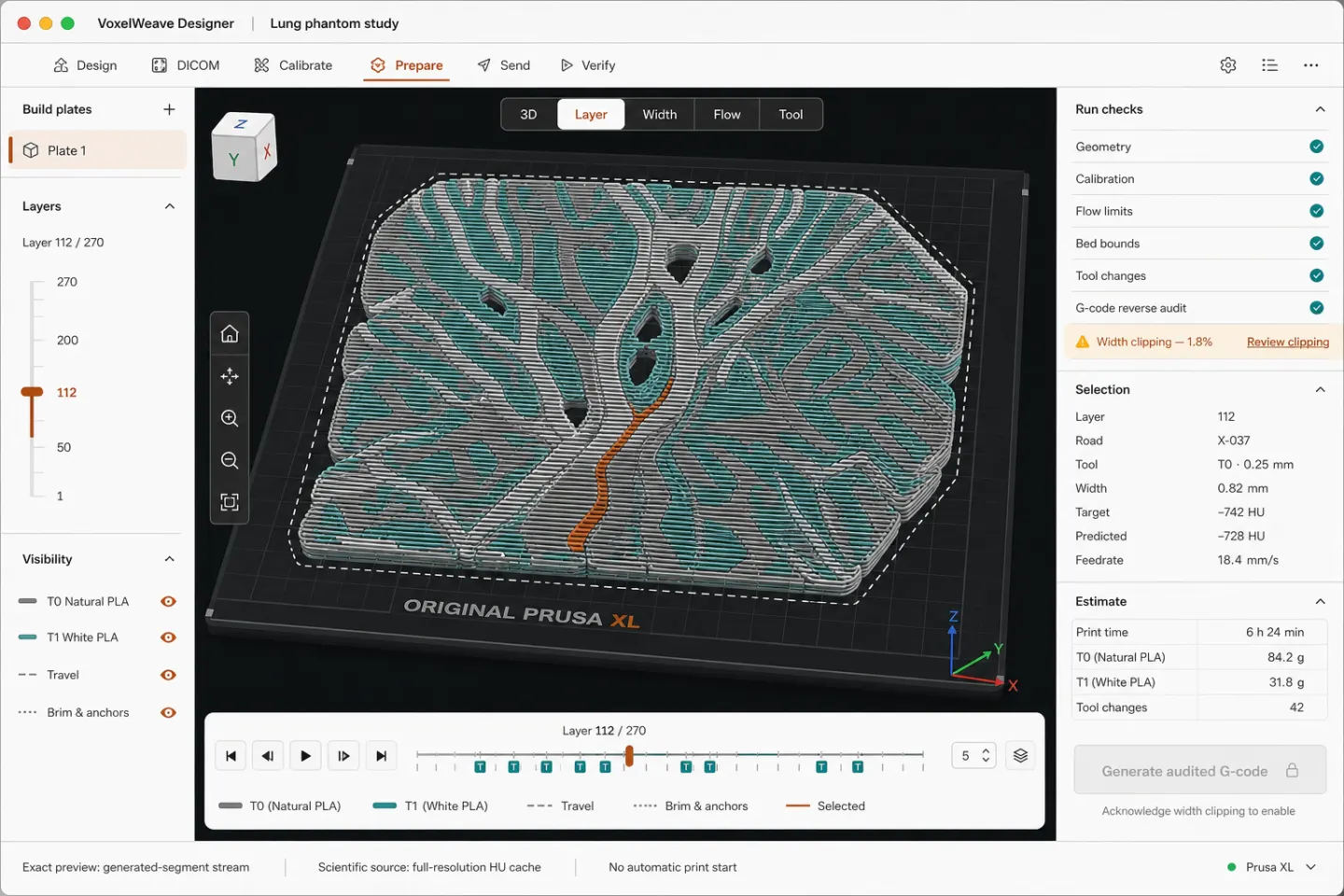Collapse the Layers section
The image size is (1344, 896).
169,206
